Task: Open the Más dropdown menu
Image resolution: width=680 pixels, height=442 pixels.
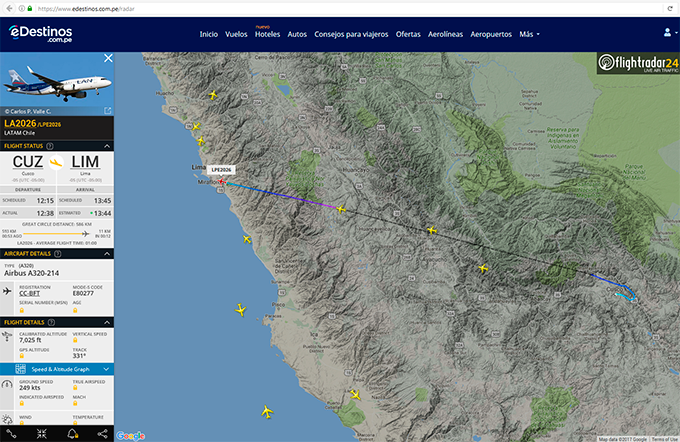Action: 529,34
